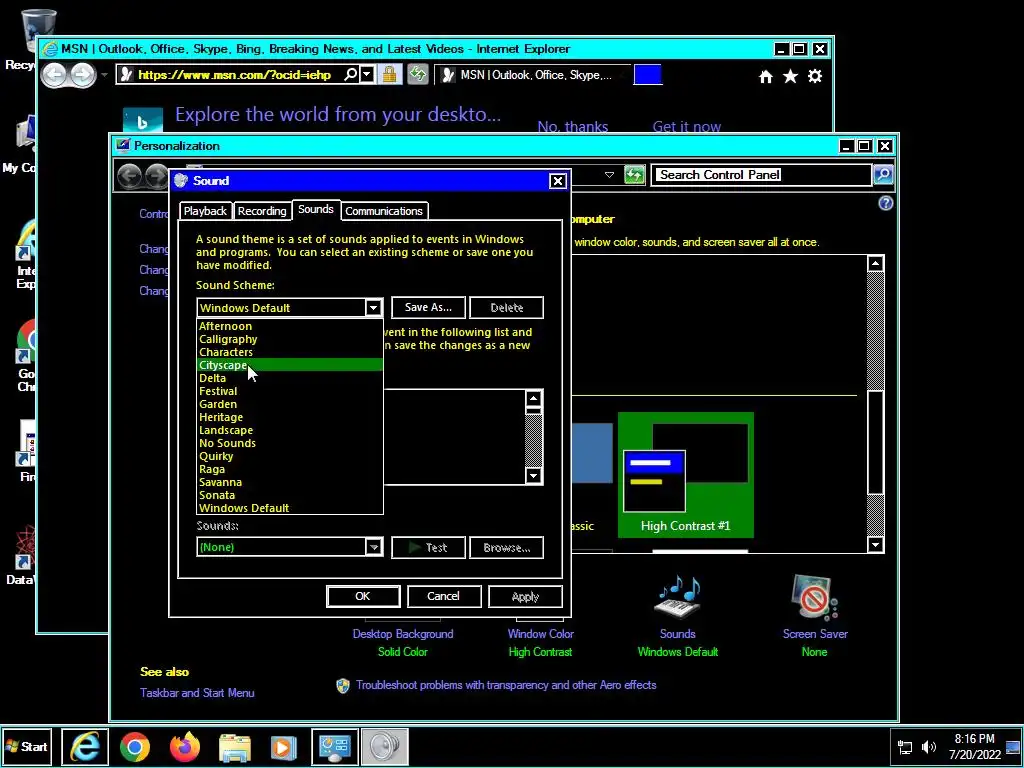Screen dimensions: 1024x768
Task: Click IE address search magnifier
Action: coord(351,74)
